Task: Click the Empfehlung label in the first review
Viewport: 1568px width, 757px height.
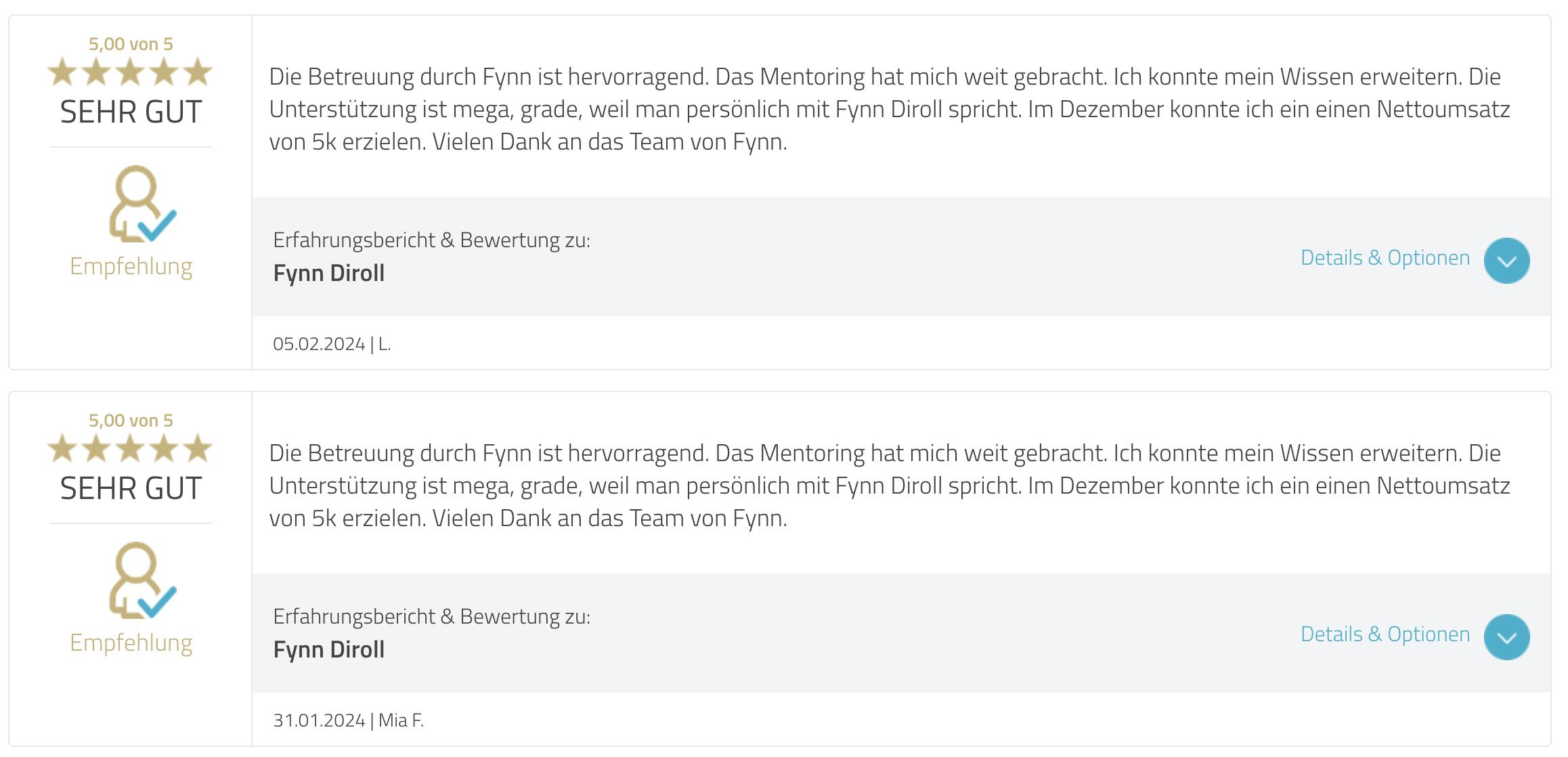Action: (131, 267)
